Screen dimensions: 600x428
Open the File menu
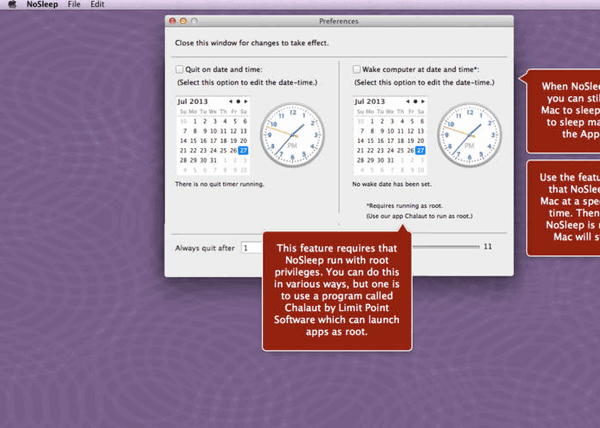pyautogui.click(x=74, y=4)
